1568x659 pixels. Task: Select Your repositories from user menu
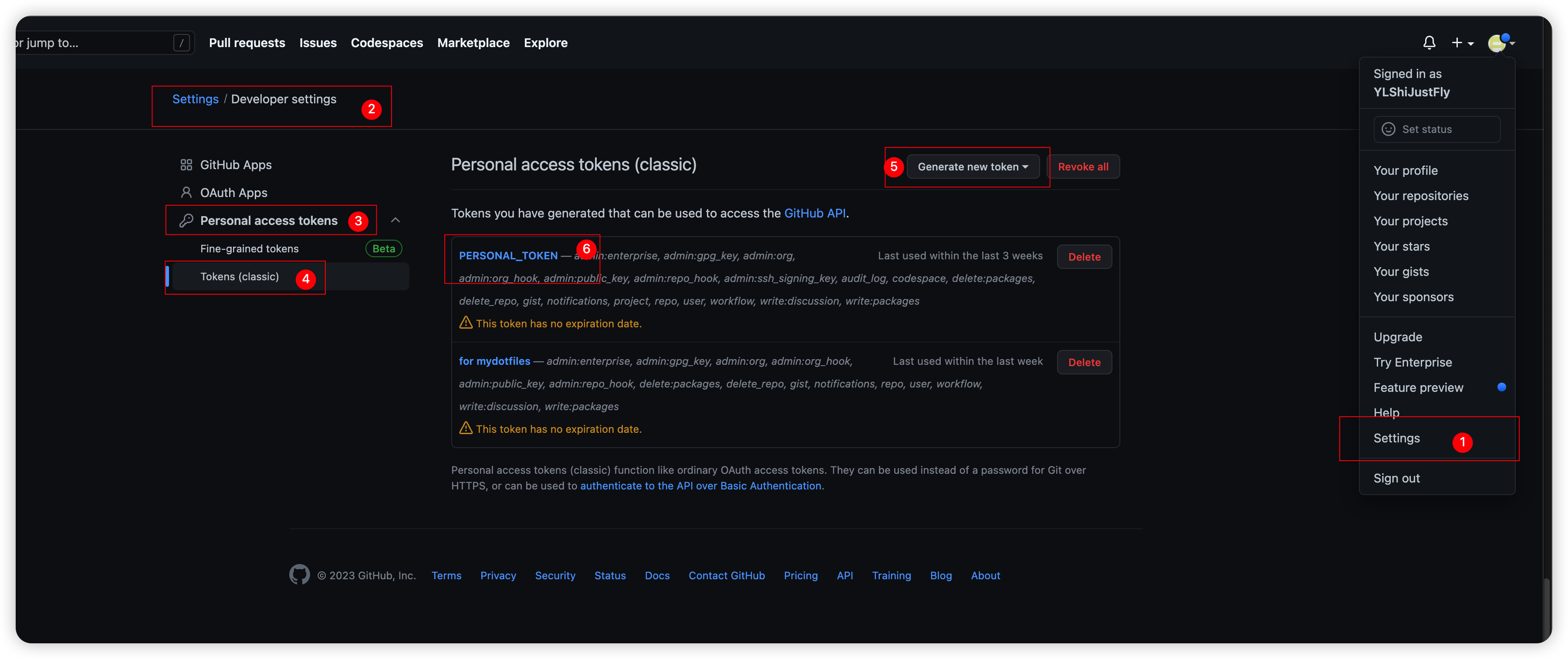pos(1420,196)
